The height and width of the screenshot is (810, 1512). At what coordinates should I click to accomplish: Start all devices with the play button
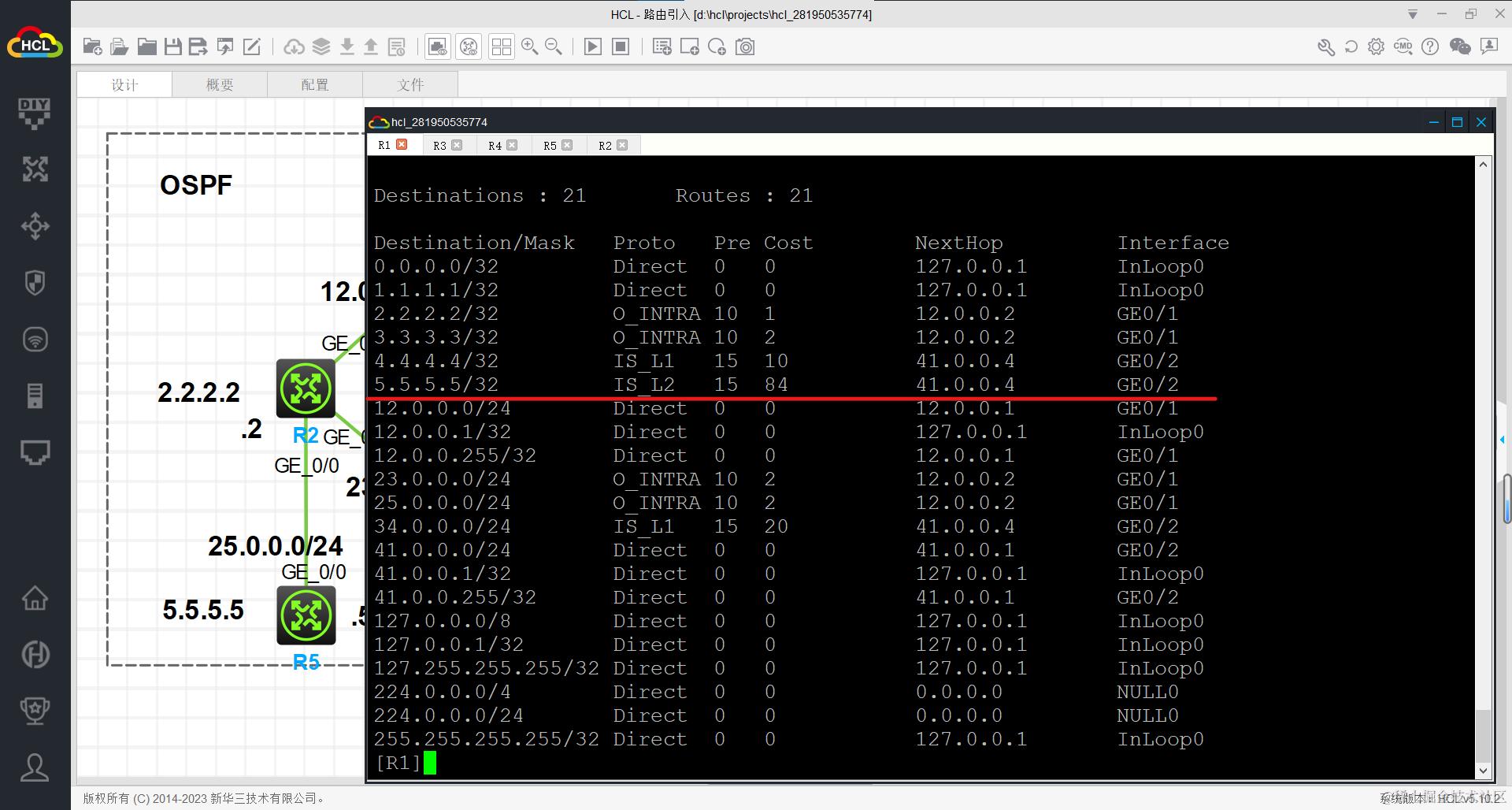(x=593, y=46)
